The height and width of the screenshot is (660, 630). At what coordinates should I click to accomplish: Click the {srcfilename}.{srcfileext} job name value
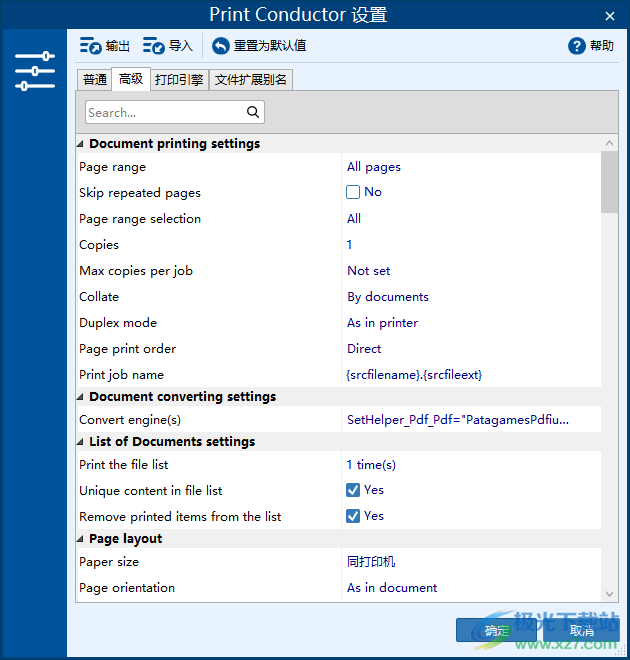pos(414,375)
